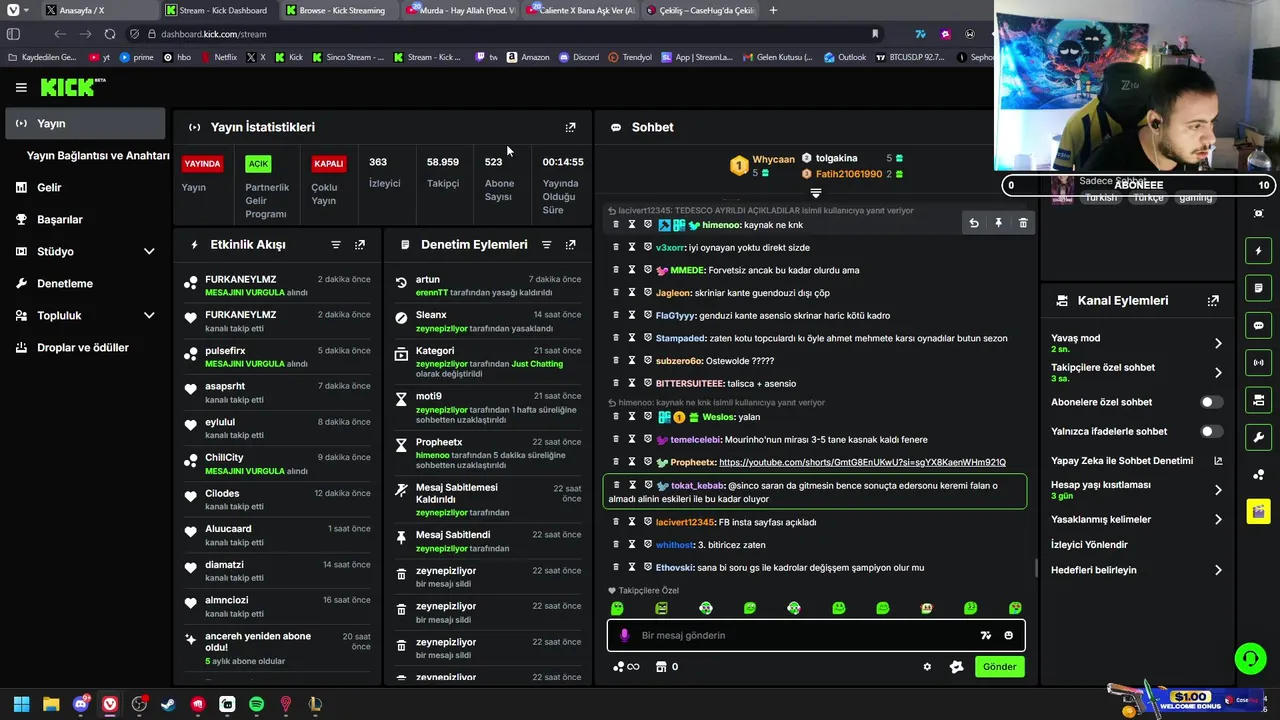
Task: Pin himenoo's highlighted chat message
Action: click(998, 224)
